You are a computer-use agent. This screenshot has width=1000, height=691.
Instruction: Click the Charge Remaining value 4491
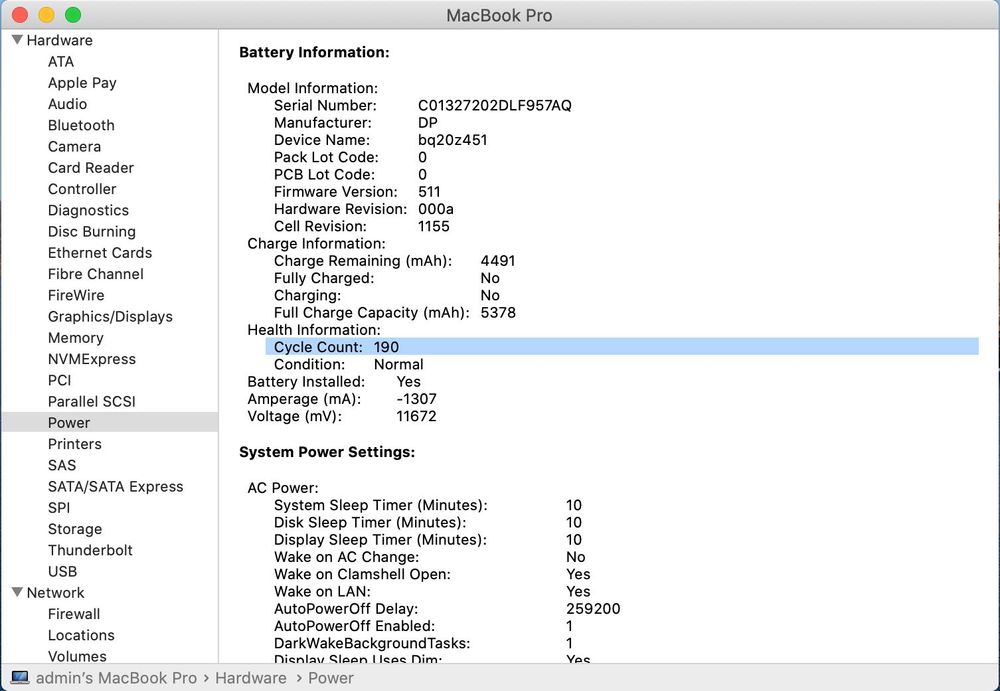pos(497,260)
